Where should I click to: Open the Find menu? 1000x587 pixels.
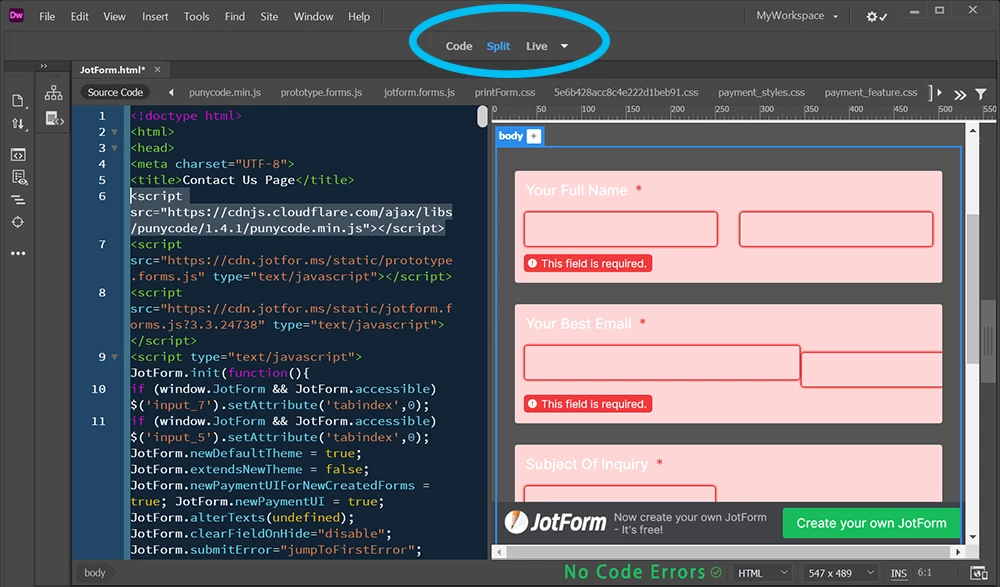(x=235, y=17)
